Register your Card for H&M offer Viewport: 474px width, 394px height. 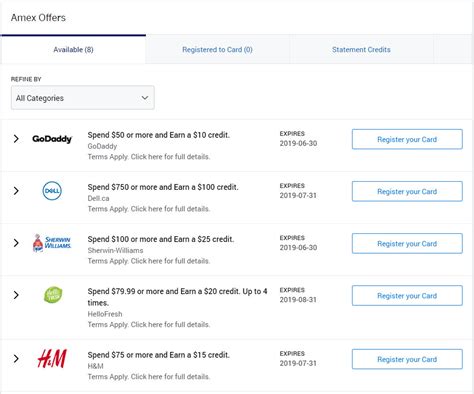[407, 359]
